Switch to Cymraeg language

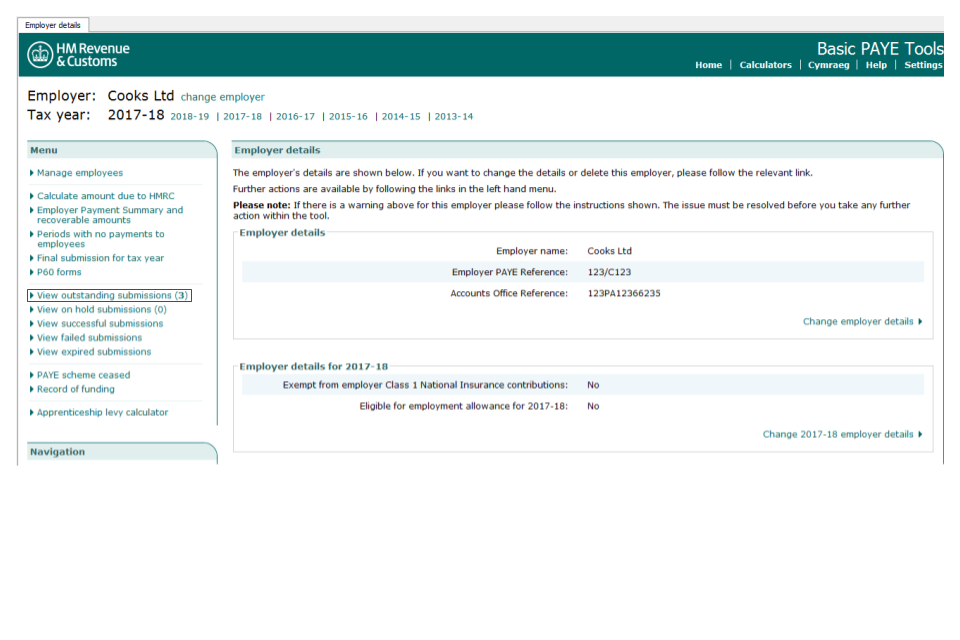828,65
